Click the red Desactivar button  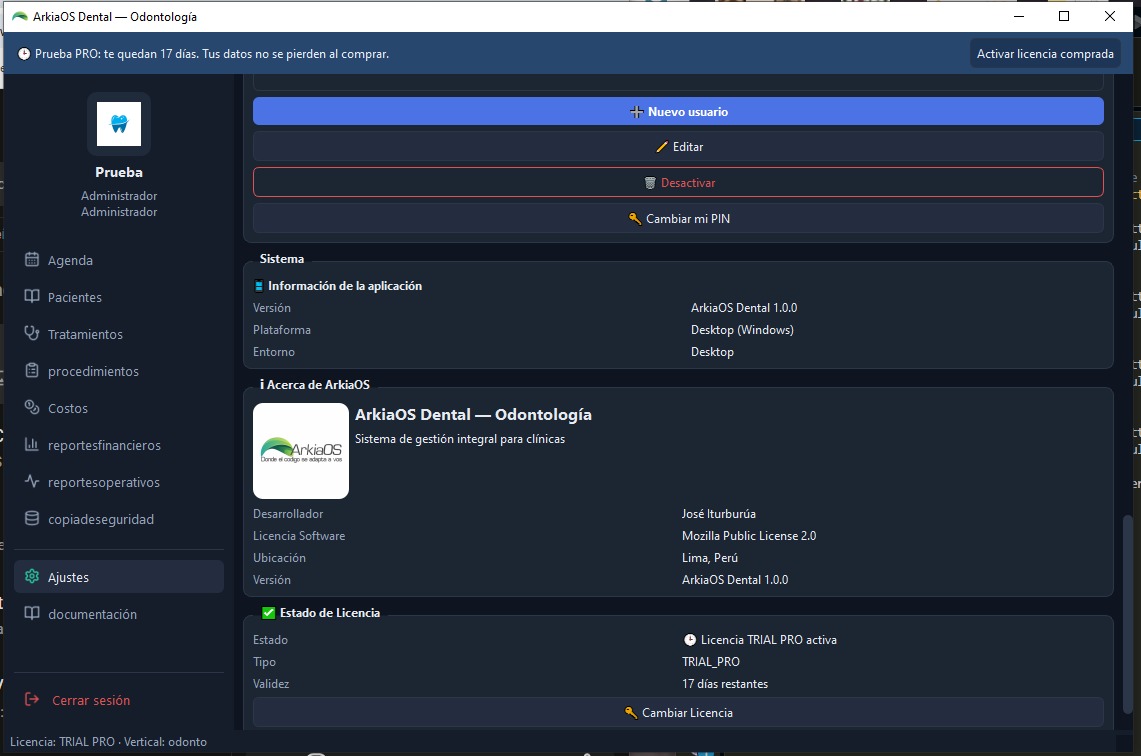tap(678, 183)
